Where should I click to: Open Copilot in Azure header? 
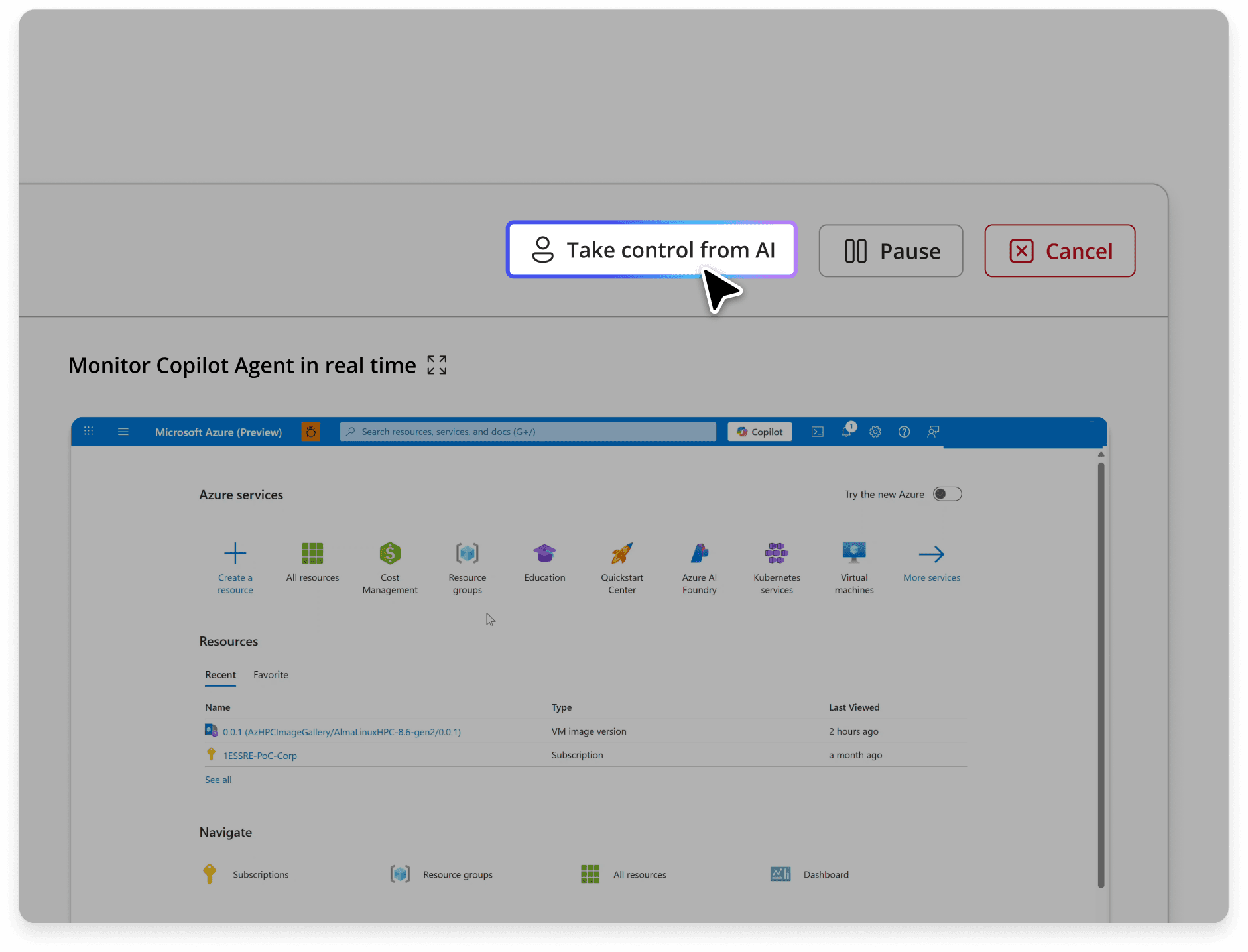pyautogui.click(x=760, y=432)
